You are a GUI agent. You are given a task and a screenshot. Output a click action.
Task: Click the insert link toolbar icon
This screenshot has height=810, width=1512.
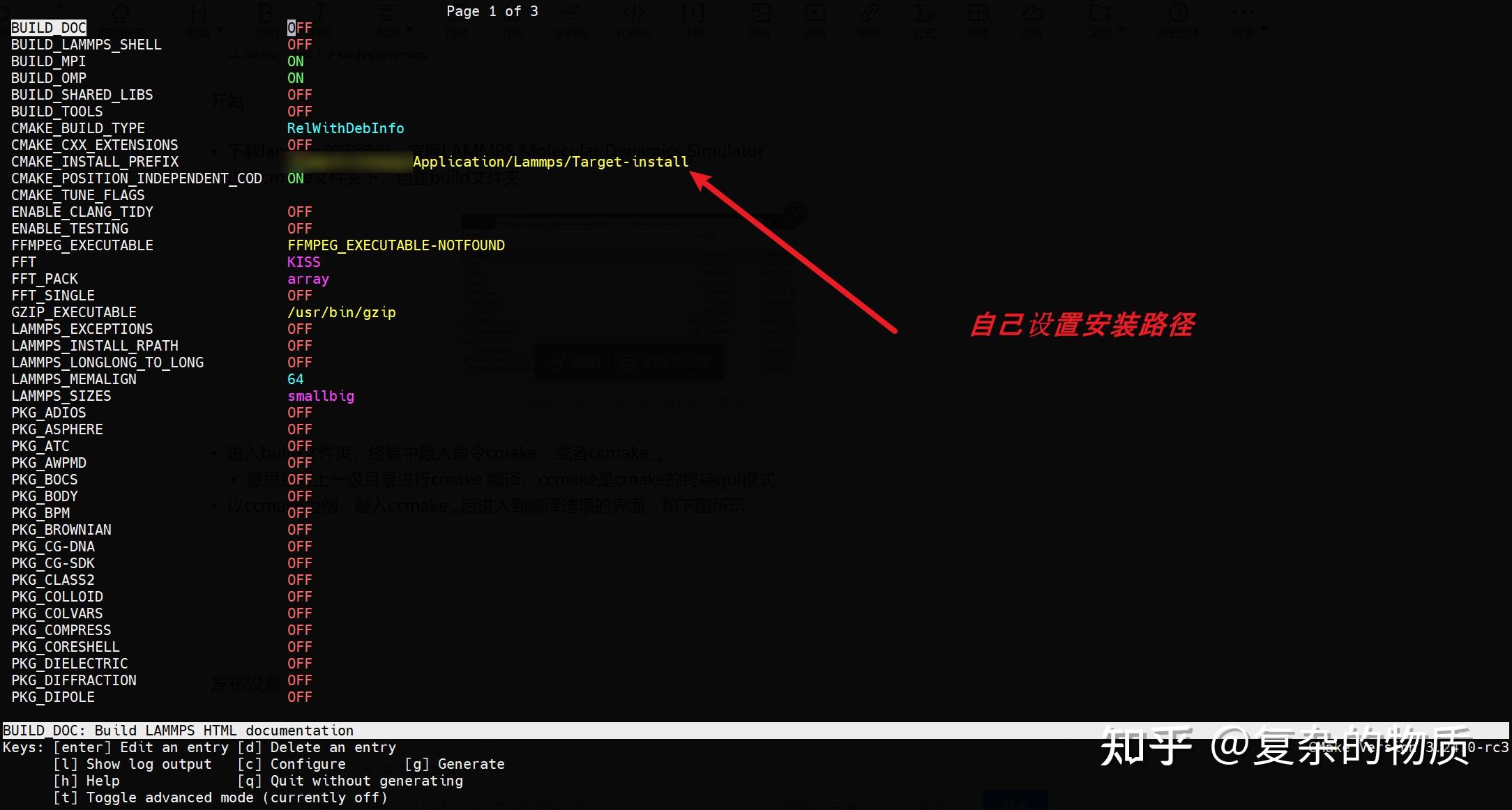(869, 14)
